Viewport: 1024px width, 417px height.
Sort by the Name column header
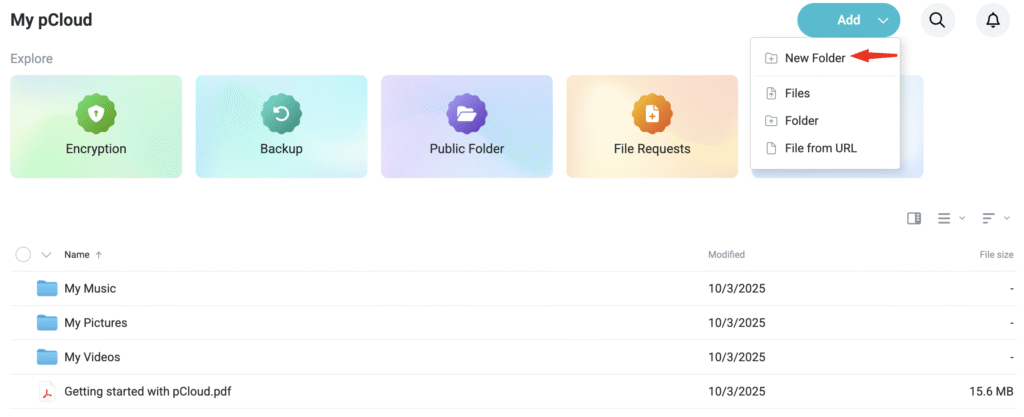pyautogui.click(x=76, y=255)
